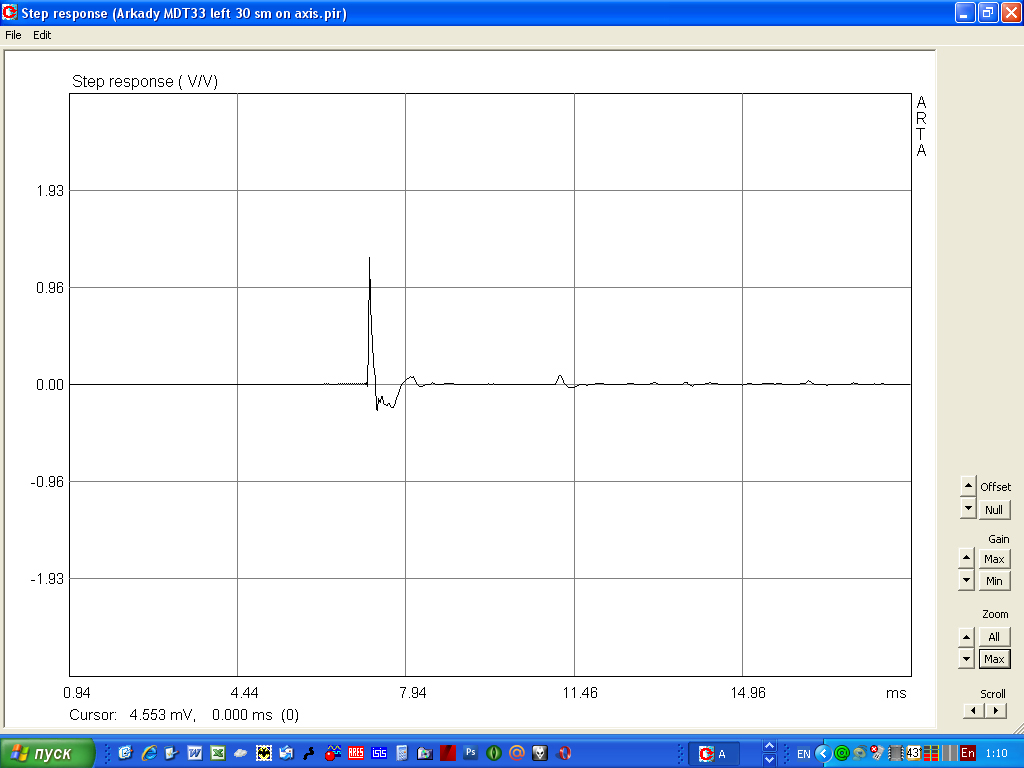The image size is (1024, 768).
Task: Click the red ball waveform quick launch icon
Action: tap(333, 754)
